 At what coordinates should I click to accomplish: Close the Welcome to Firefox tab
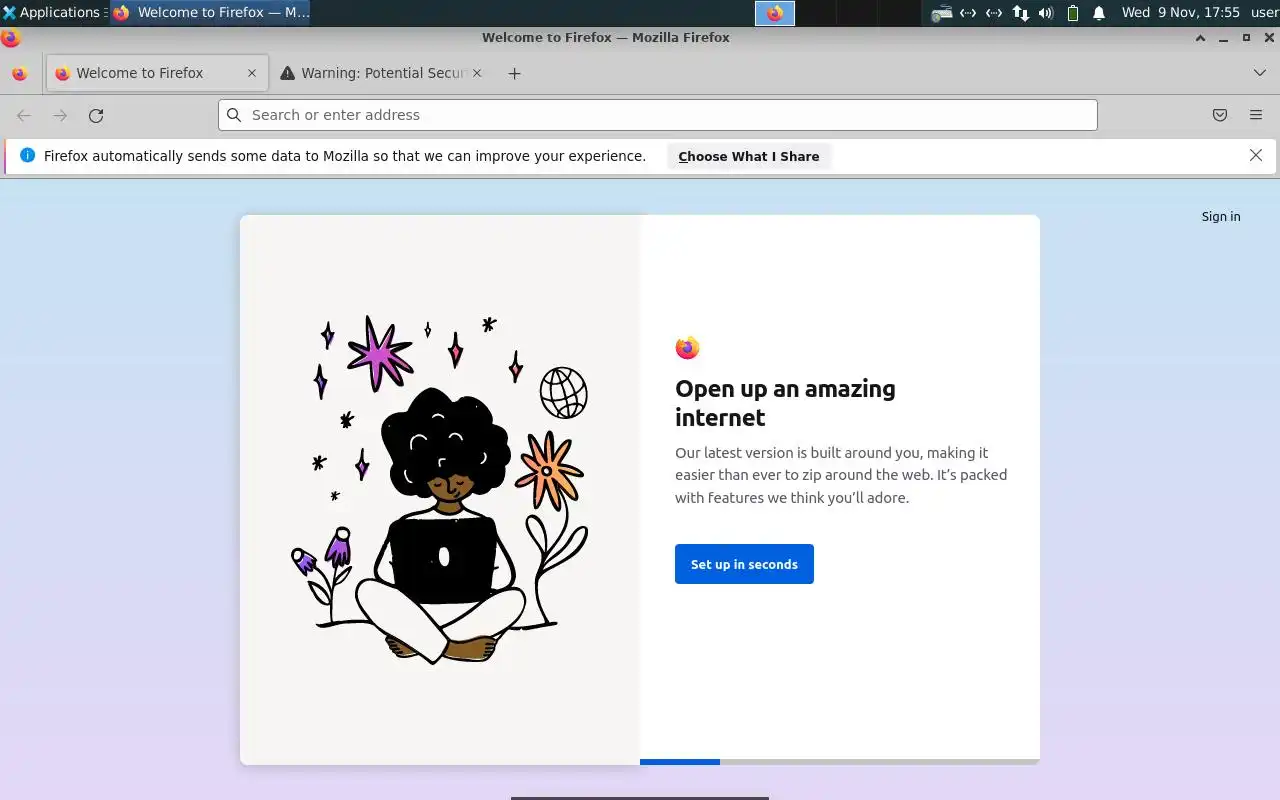[252, 73]
